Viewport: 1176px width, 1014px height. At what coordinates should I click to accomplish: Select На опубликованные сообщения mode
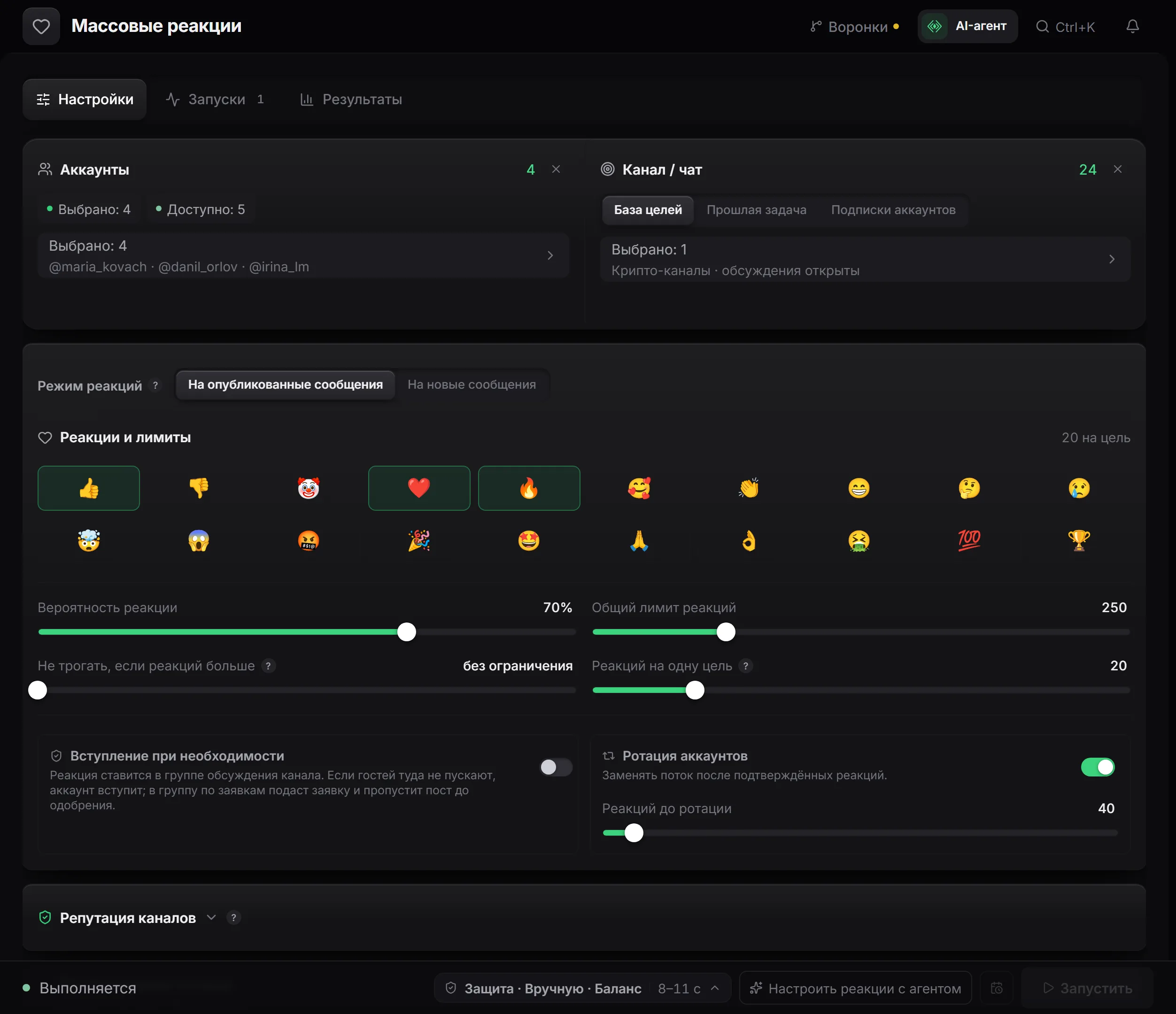[x=286, y=385]
